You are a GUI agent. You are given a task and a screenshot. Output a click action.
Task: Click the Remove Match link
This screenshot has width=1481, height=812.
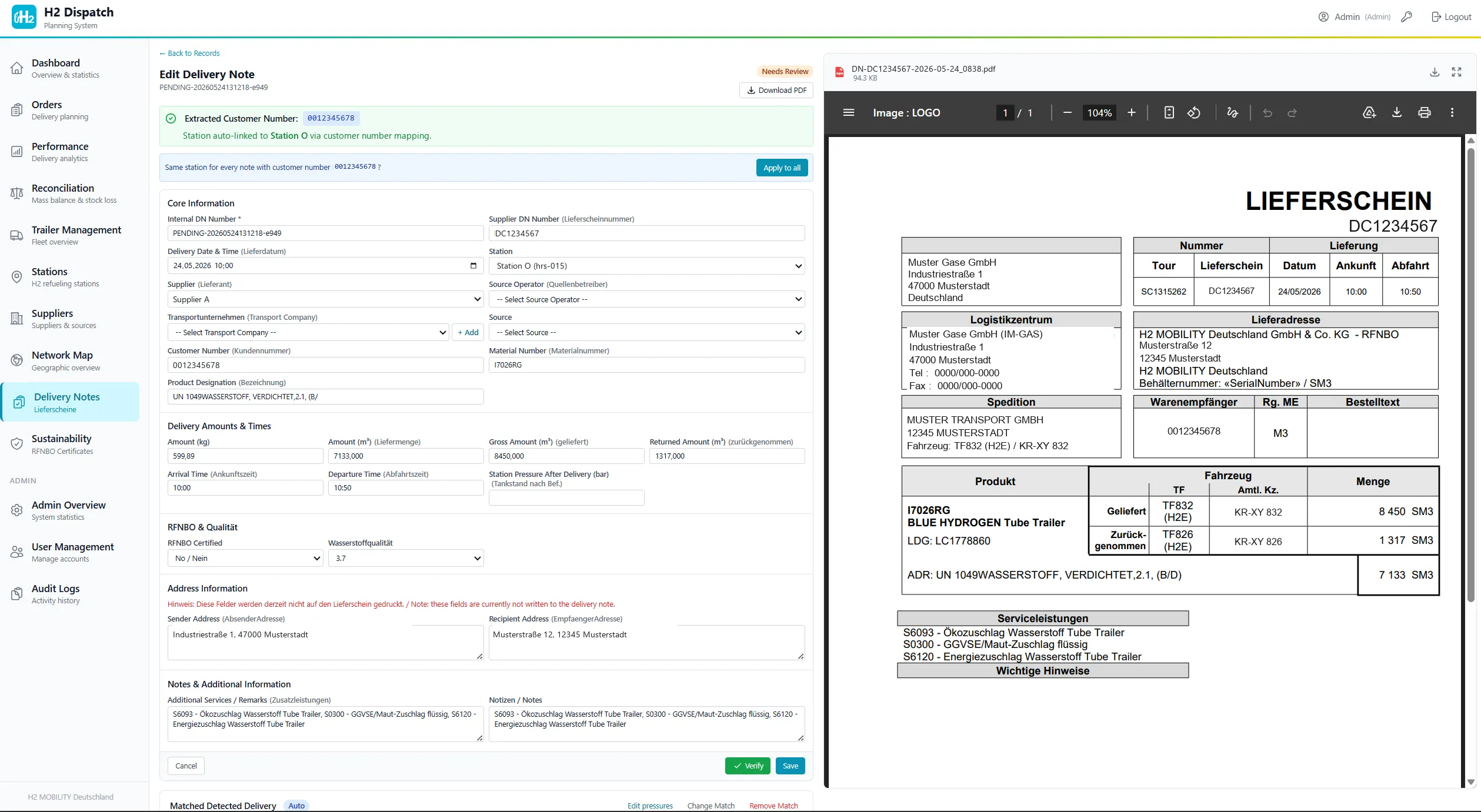pyautogui.click(x=773, y=806)
